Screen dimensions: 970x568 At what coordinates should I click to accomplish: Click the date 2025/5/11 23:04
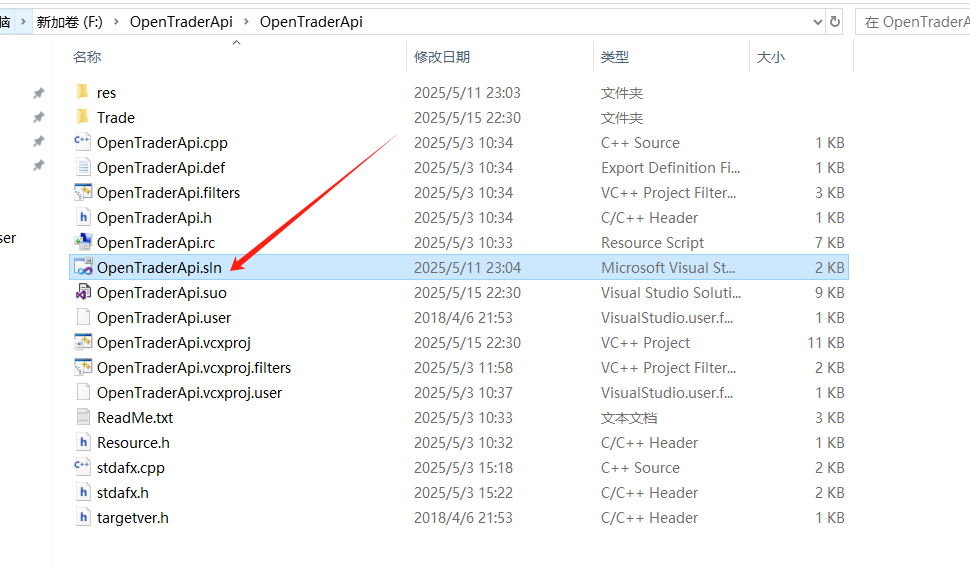coord(467,267)
